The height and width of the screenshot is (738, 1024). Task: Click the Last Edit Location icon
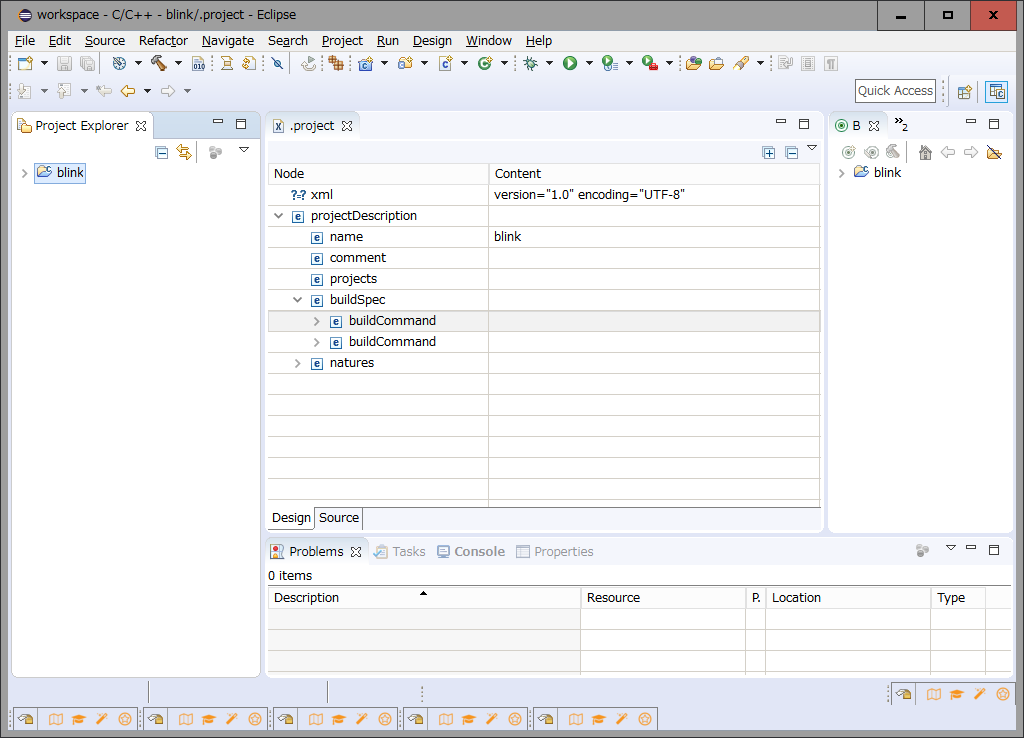[x=104, y=91]
